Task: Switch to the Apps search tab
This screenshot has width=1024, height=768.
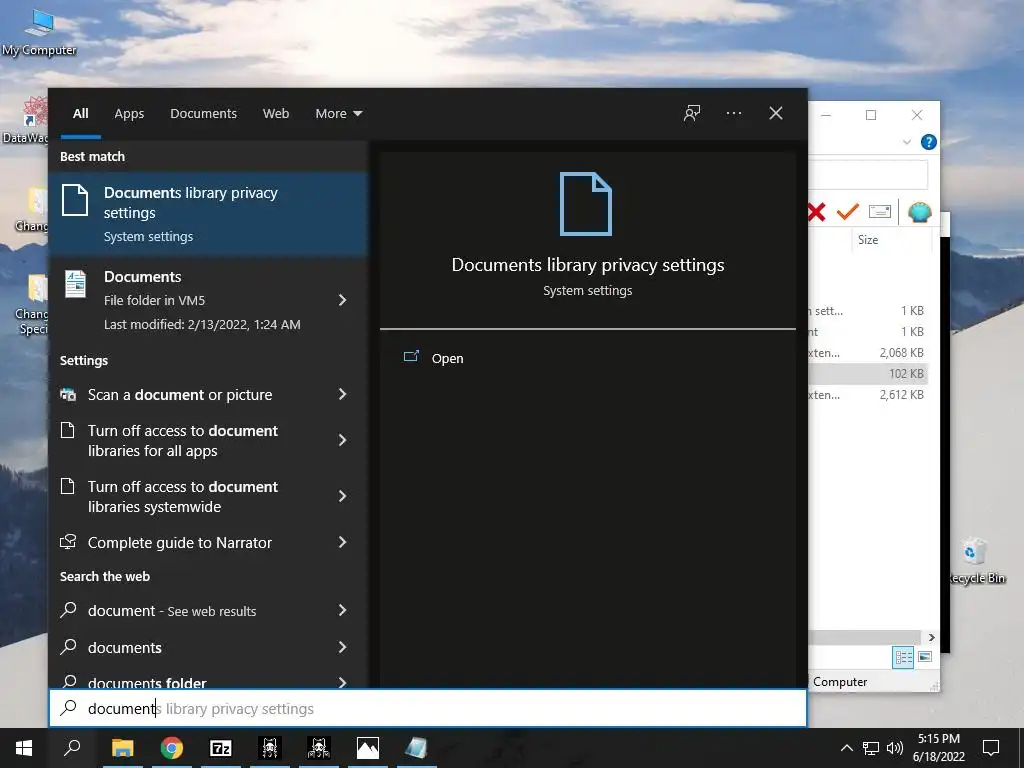Action: tap(129, 114)
